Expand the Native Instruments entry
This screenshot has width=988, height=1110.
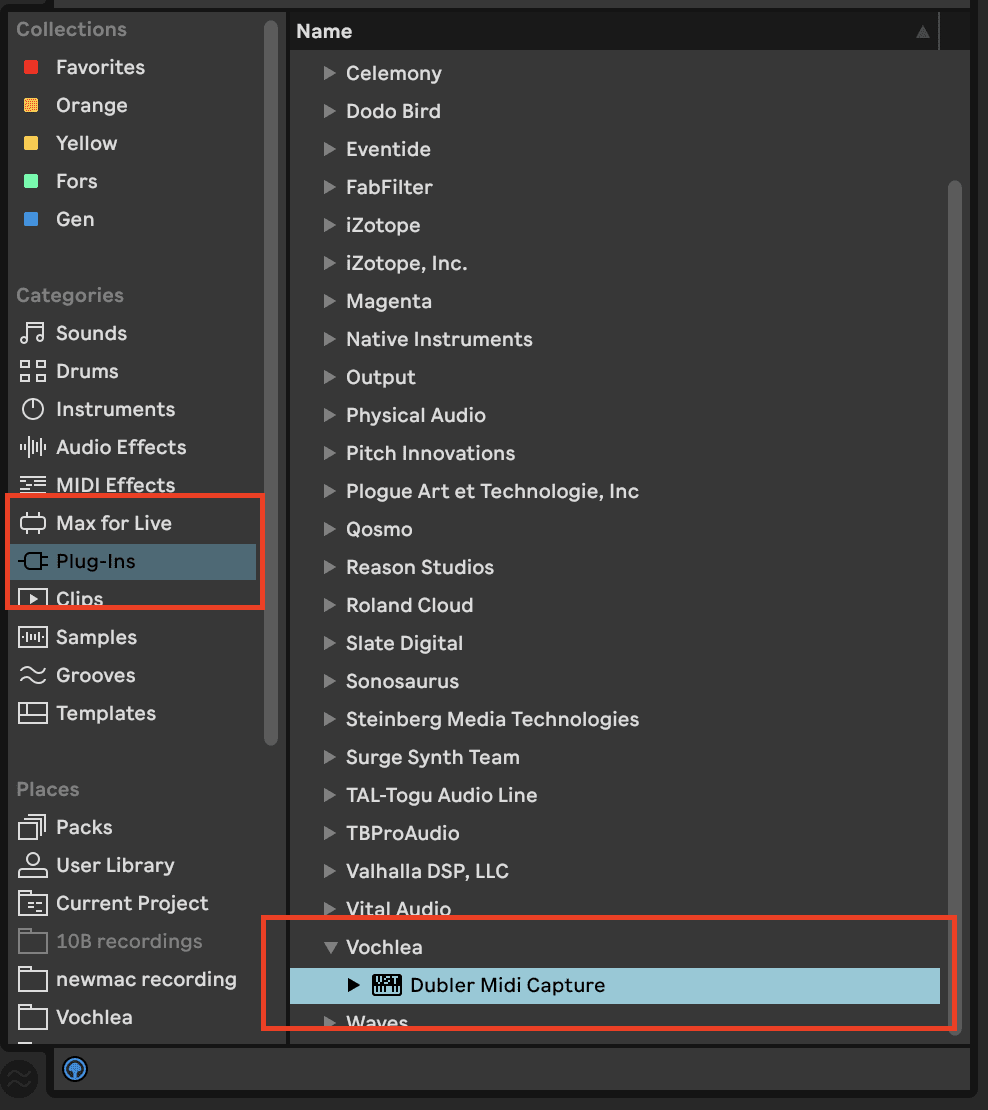tap(330, 339)
